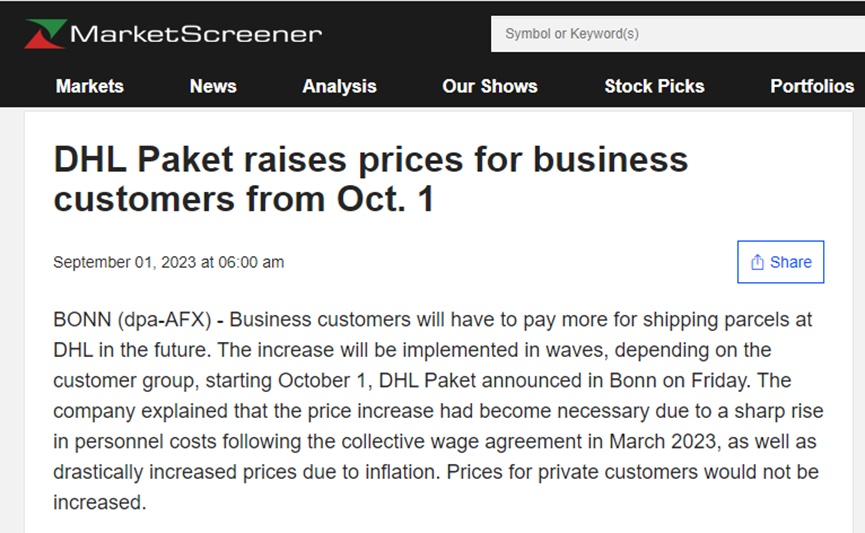The width and height of the screenshot is (865, 533).
Task: Click the word Share in the outlined button
Action: pos(791,262)
